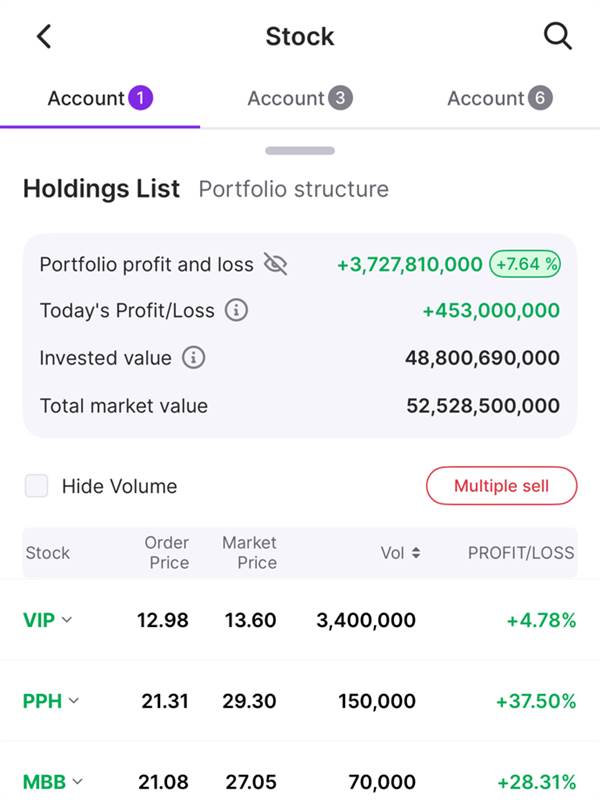Viewport: 600px width, 800px height.
Task: Open the search magnifier icon
Action: 557,37
